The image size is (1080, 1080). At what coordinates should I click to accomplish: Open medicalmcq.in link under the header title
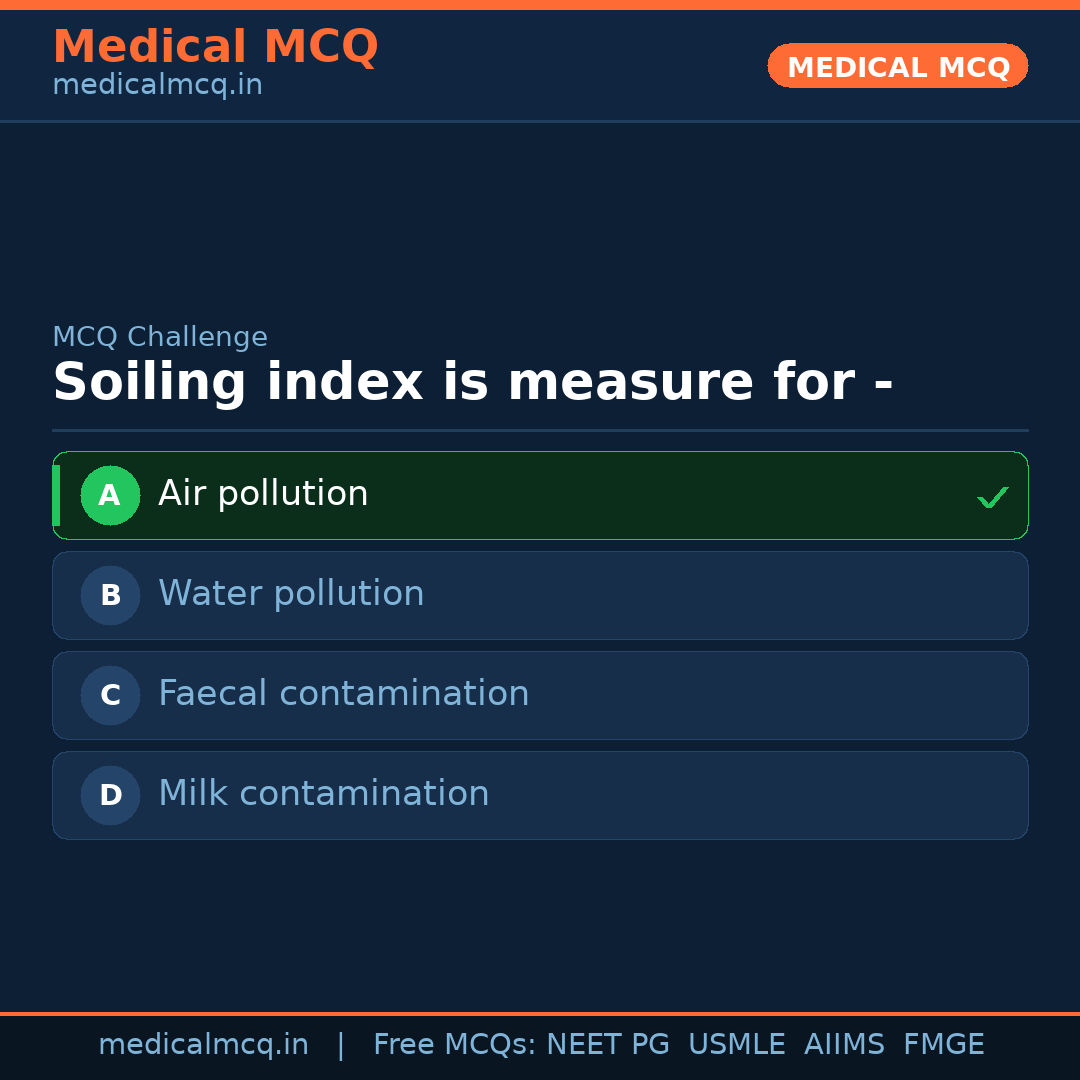point(157,85)
